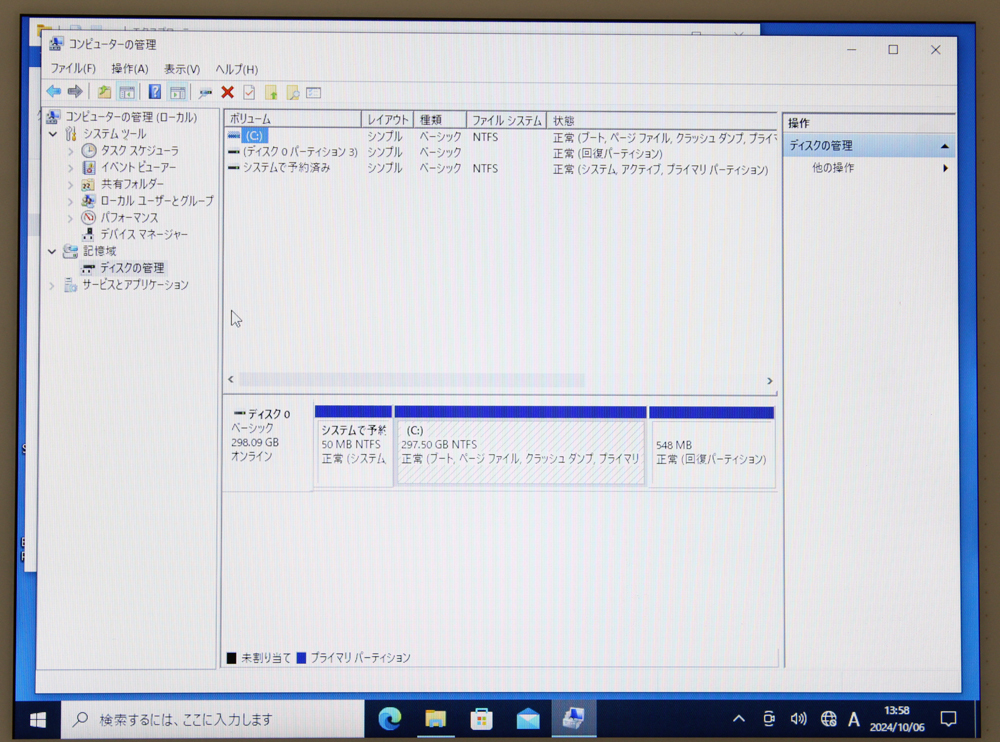Toggle the show/hide action pane toolbar button
Screen dimensions: 1000x742
tap(177, 92)
